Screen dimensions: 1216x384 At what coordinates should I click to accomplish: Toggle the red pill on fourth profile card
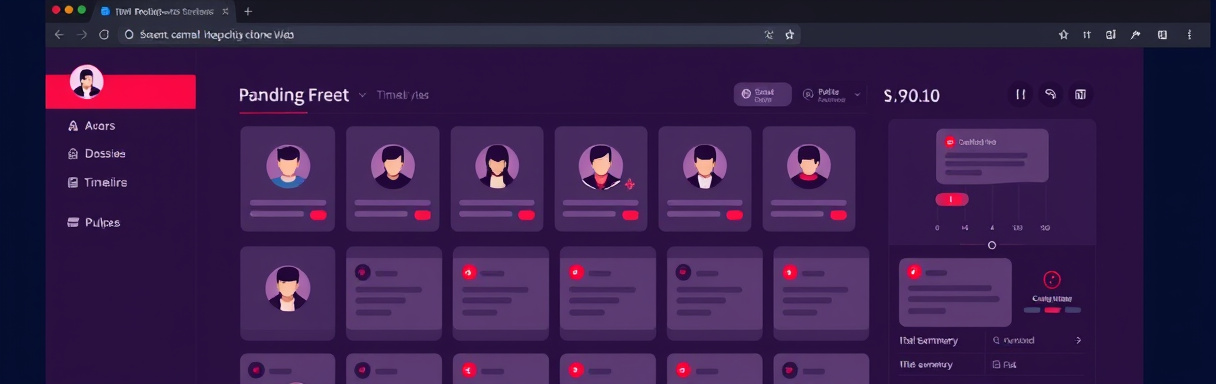point(630,215)
